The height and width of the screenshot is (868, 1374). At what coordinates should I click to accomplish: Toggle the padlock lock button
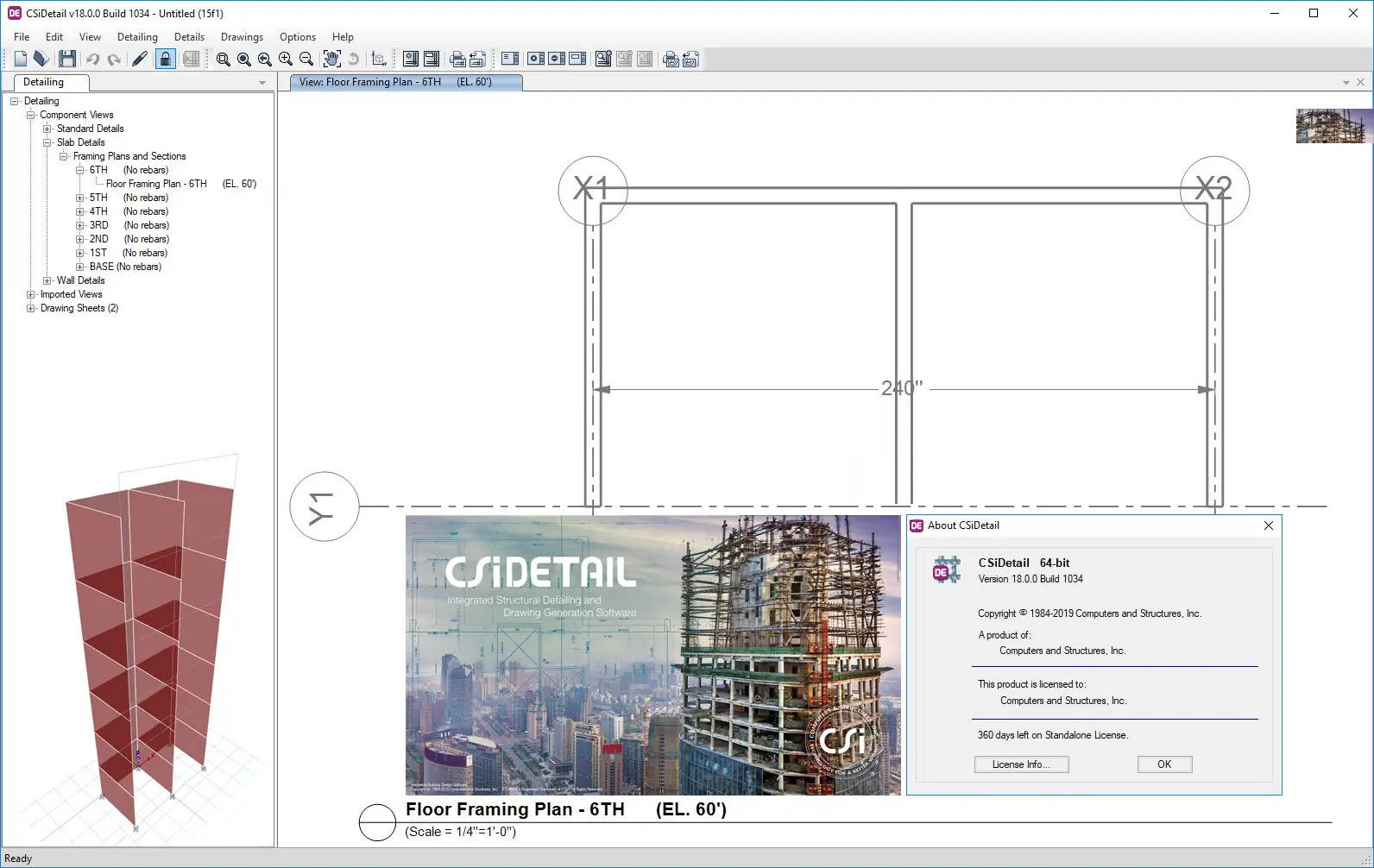pyautogui.click(x=165, y=59)
